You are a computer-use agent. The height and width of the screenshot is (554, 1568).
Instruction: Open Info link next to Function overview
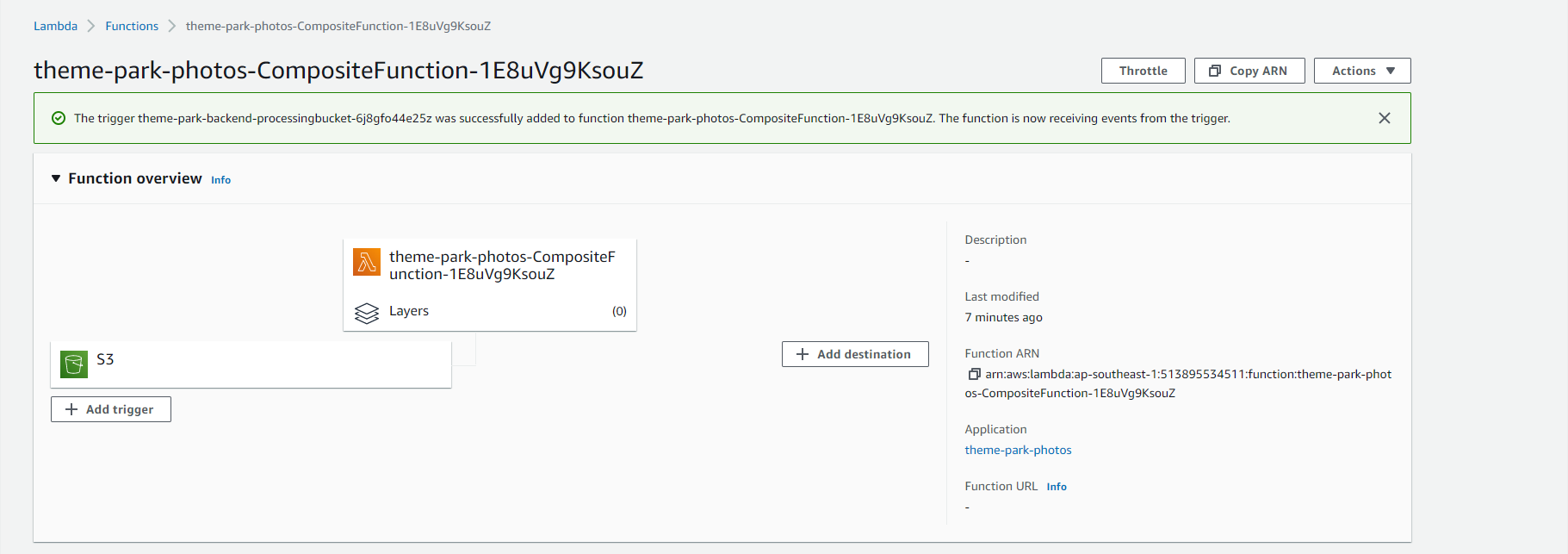(220, 180)
